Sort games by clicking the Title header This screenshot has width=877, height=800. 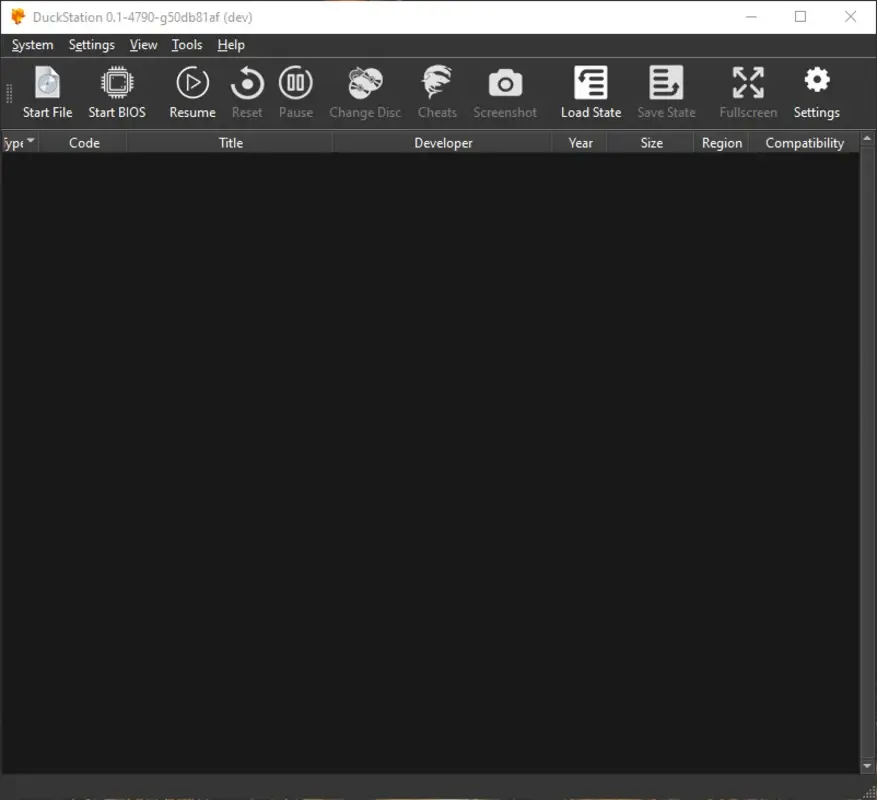[x=230, y=142]
